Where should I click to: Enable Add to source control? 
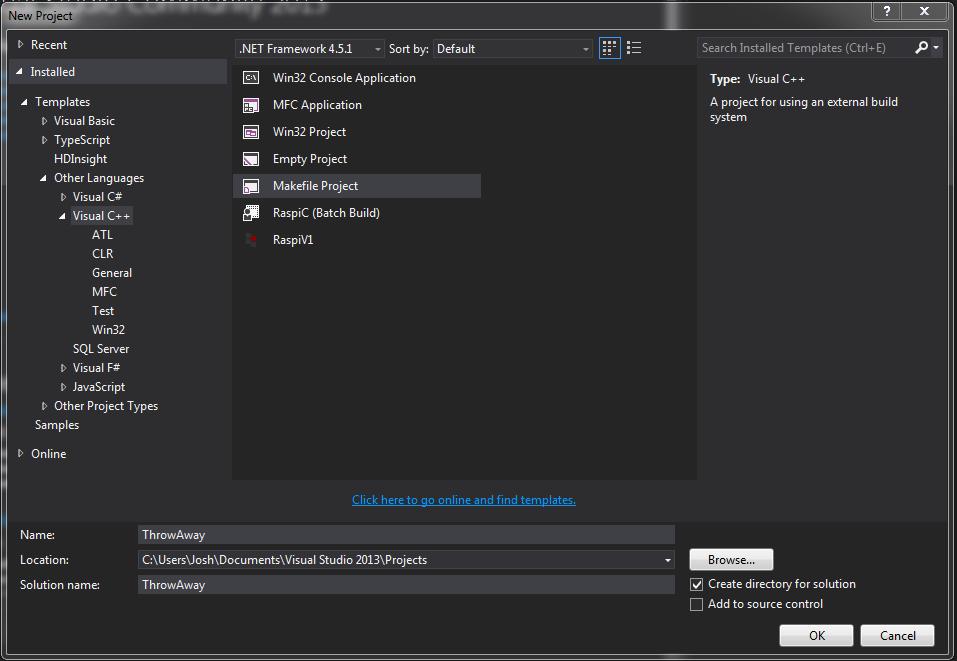tap(697, 604)
